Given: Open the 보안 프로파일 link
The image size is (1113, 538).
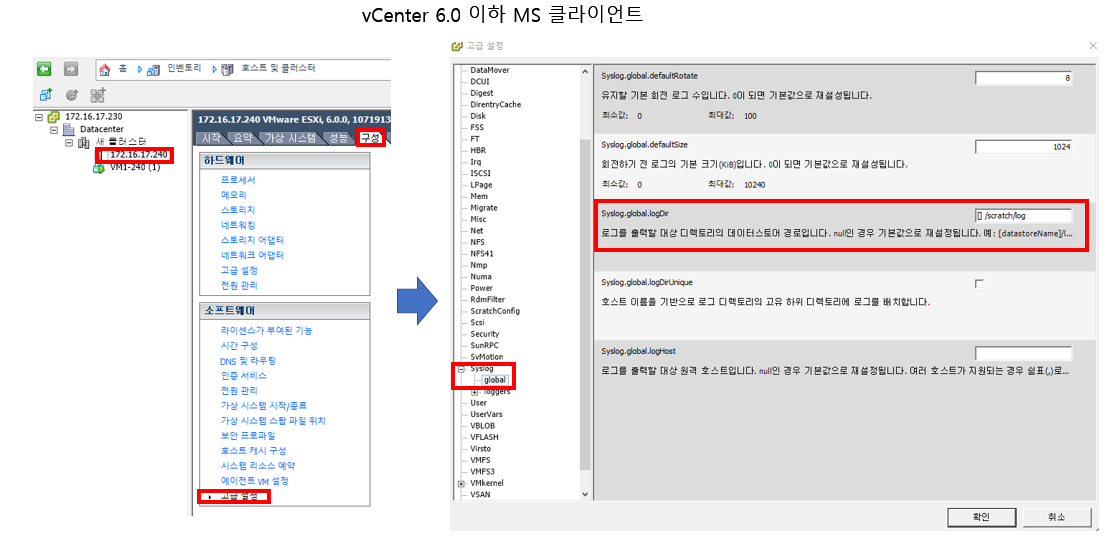Looking at the screenshot, I should (x=248, y=436).
